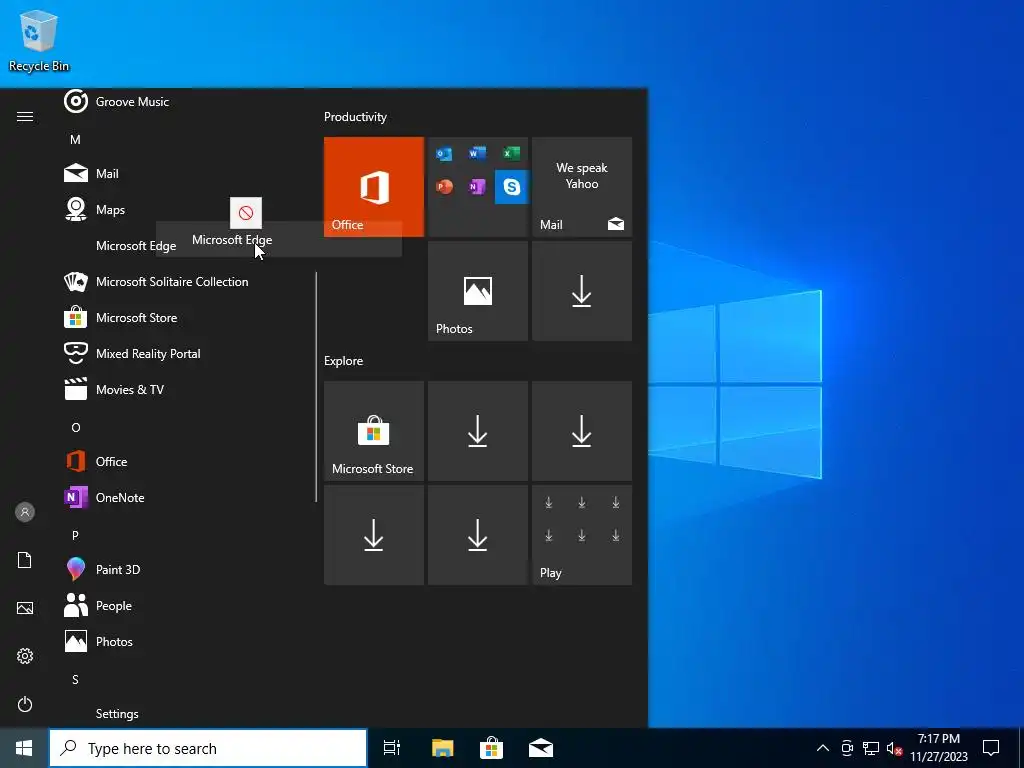Open the clock and date

coord(938,748)
